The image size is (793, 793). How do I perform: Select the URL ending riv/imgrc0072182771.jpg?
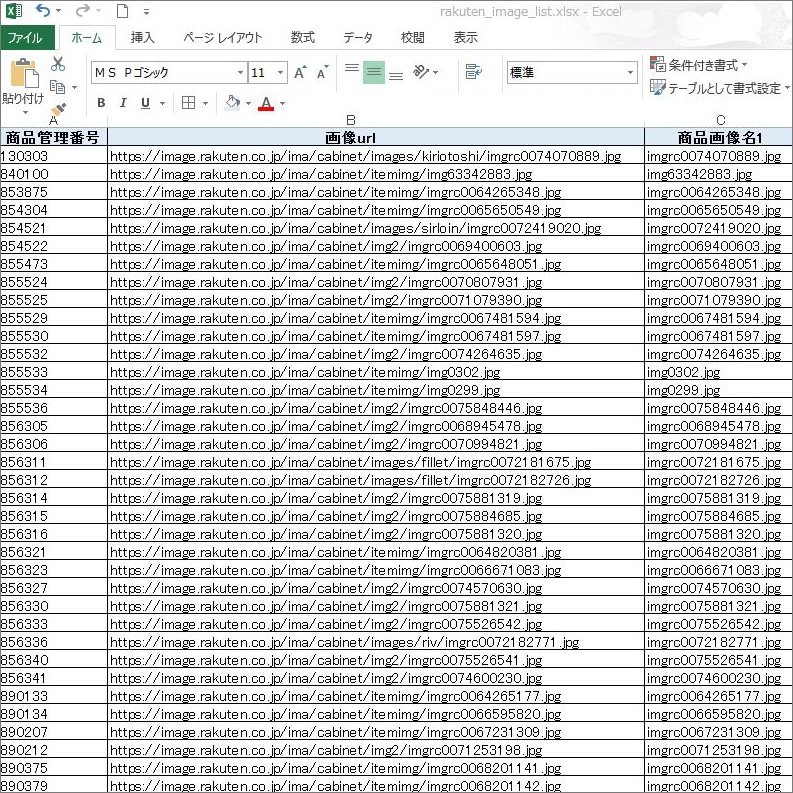pyautogui.click(x=376, y=642)
